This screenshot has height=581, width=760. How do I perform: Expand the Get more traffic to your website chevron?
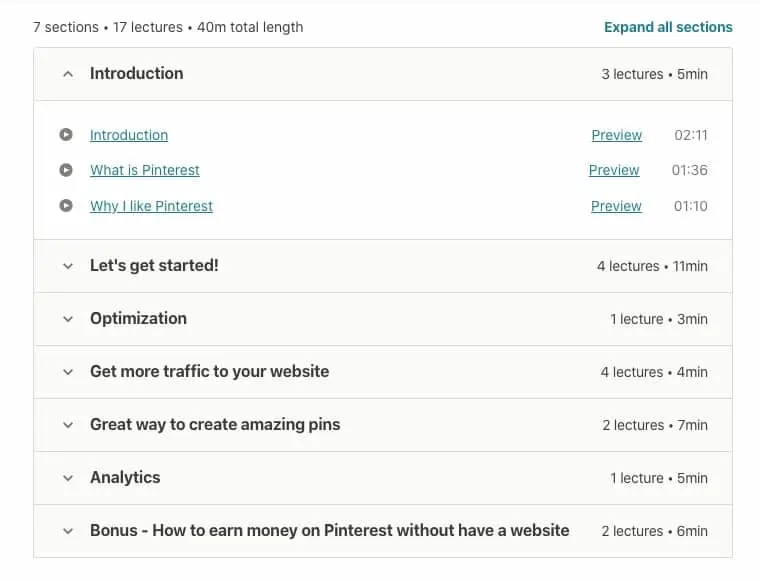(x=68, y=372)
